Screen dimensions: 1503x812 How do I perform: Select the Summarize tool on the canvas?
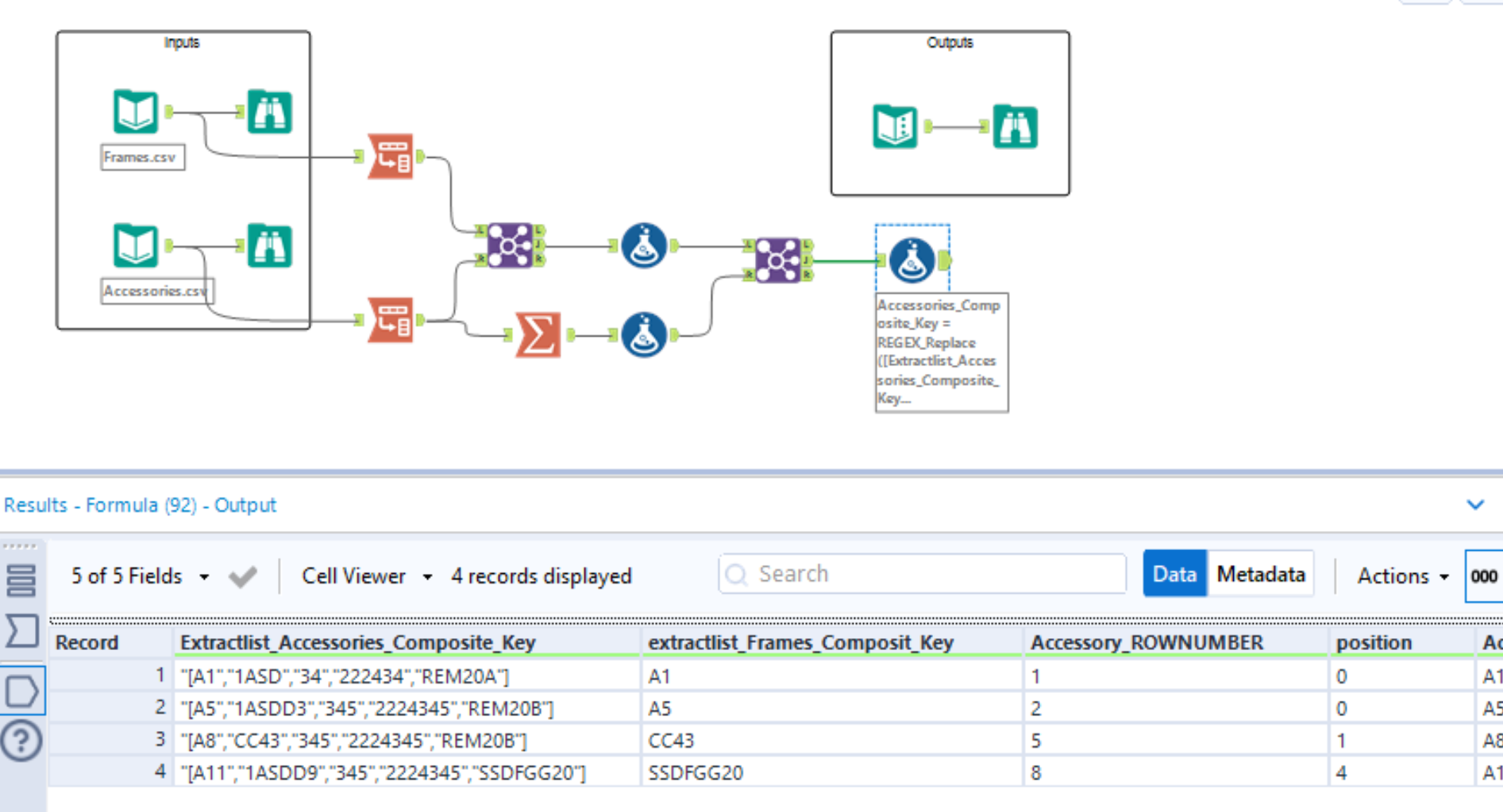536,333
